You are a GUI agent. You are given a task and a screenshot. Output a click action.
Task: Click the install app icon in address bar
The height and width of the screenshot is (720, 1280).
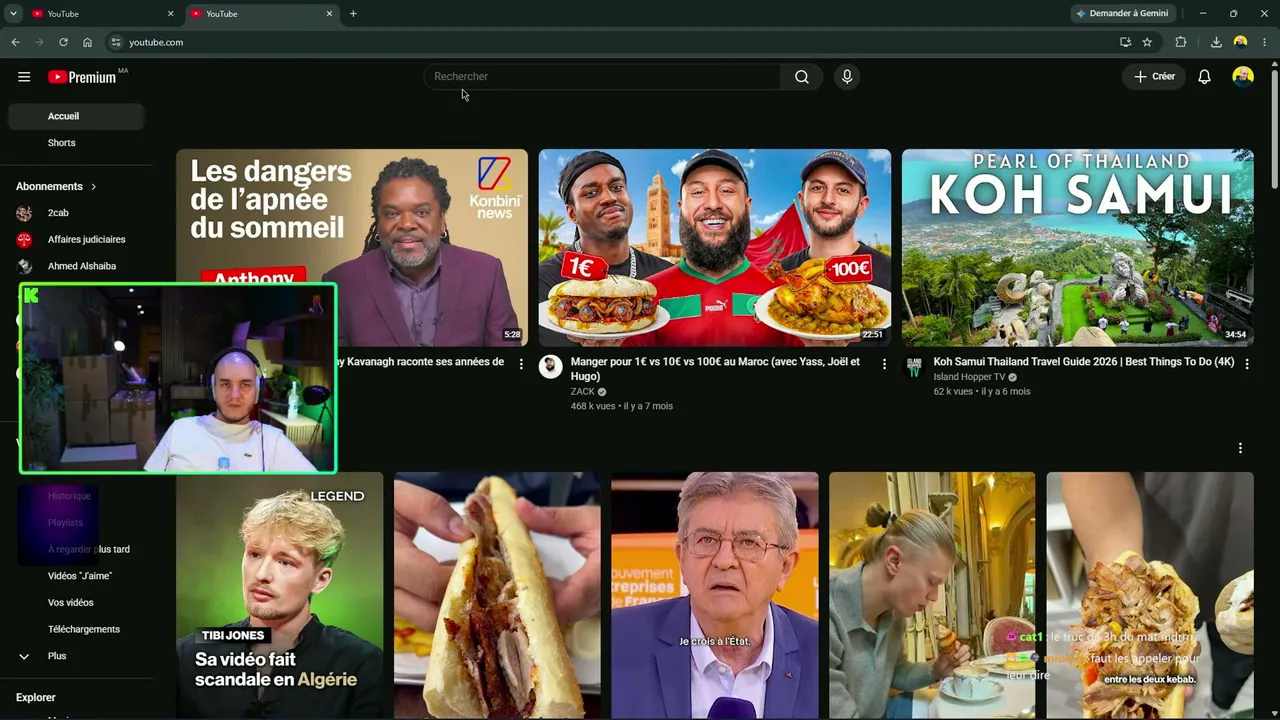(1125, 42)
